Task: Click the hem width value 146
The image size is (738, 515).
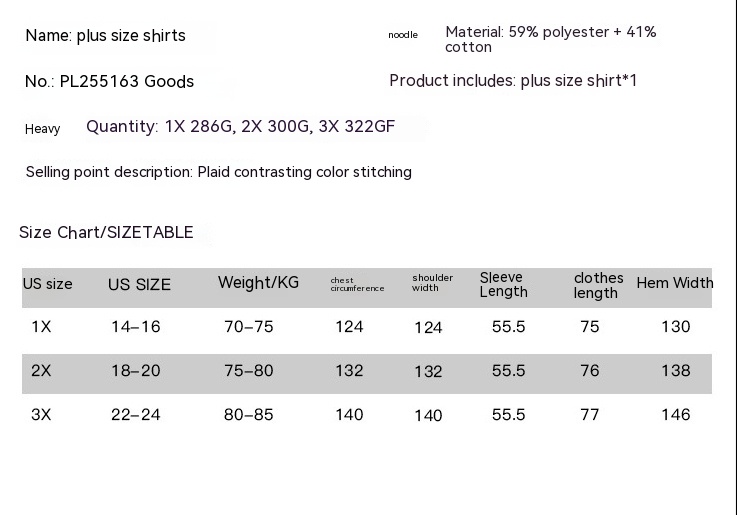Action: [x=676, y=414]
